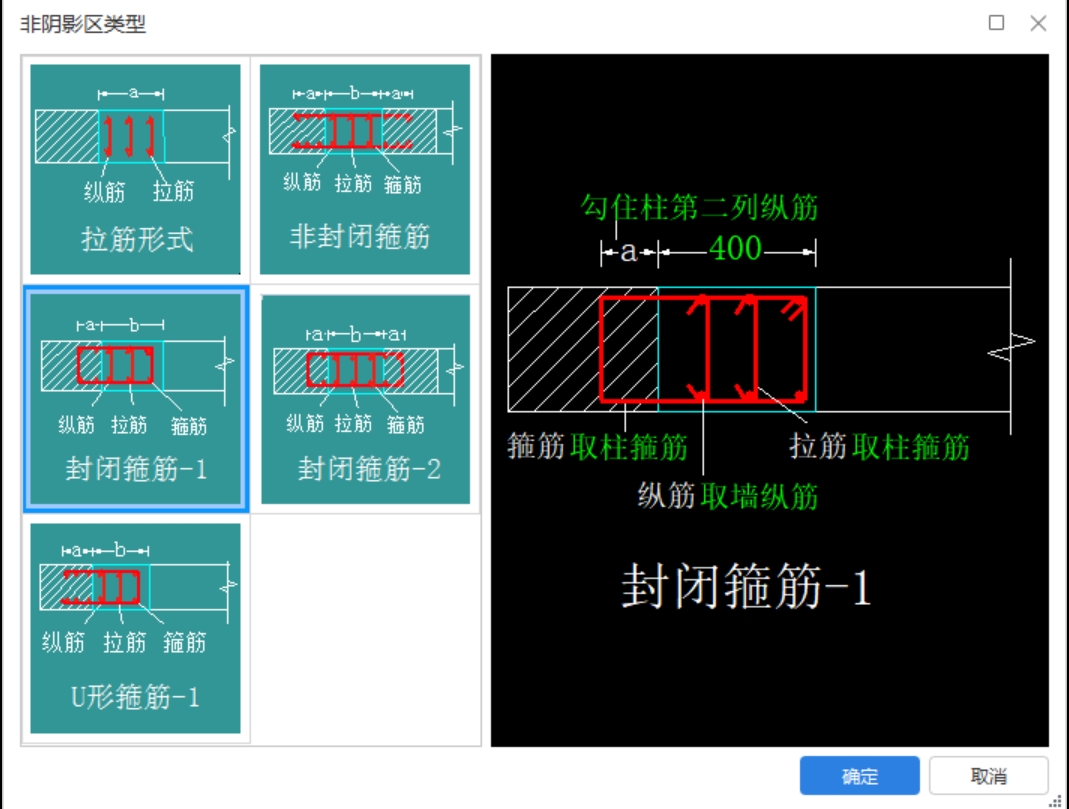
Task: Maximize the 非阴影区类型 dialog
Action: [996, 23]
